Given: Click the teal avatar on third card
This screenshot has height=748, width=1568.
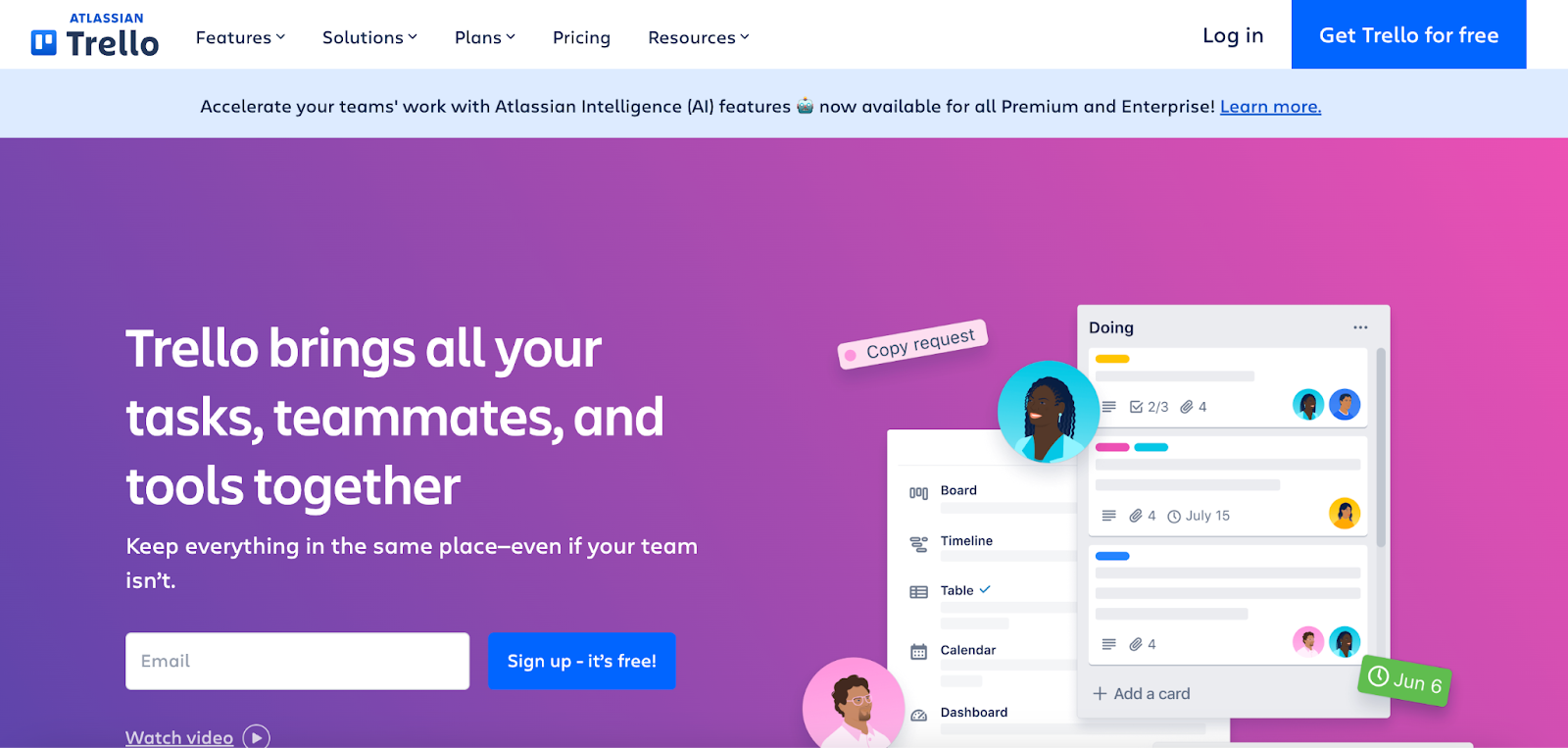Looking at the screenshot, I should pyautogui.click(x=1345, y=641).
